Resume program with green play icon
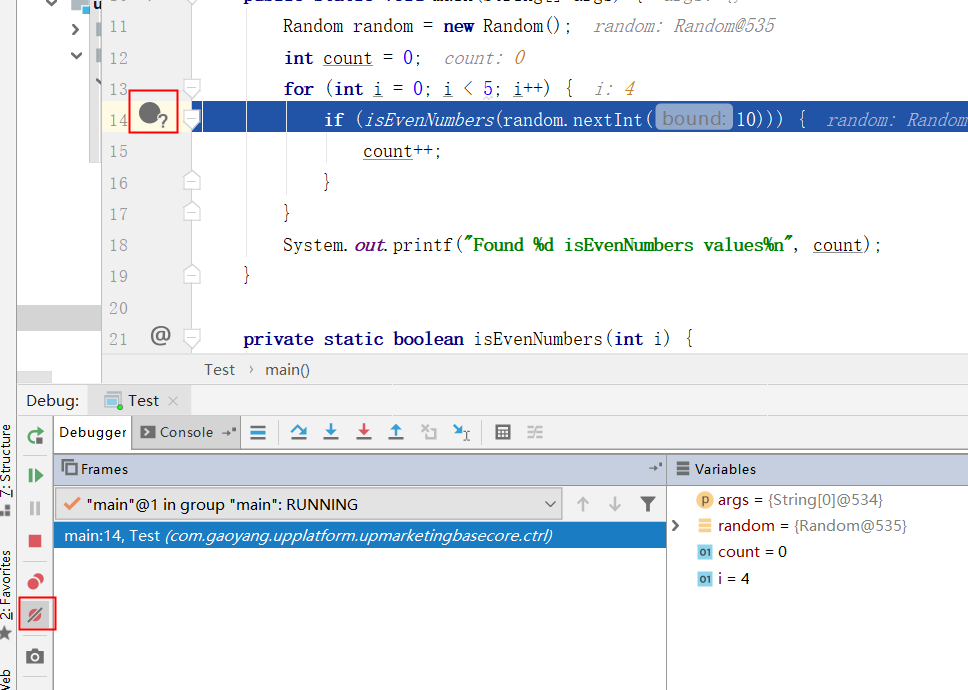 35,475
